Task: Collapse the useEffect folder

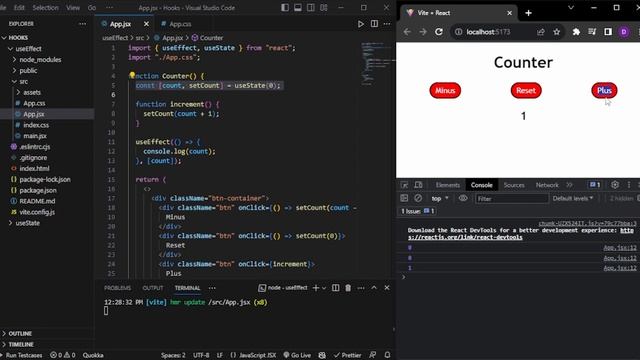Action: (x=28, y=49)
